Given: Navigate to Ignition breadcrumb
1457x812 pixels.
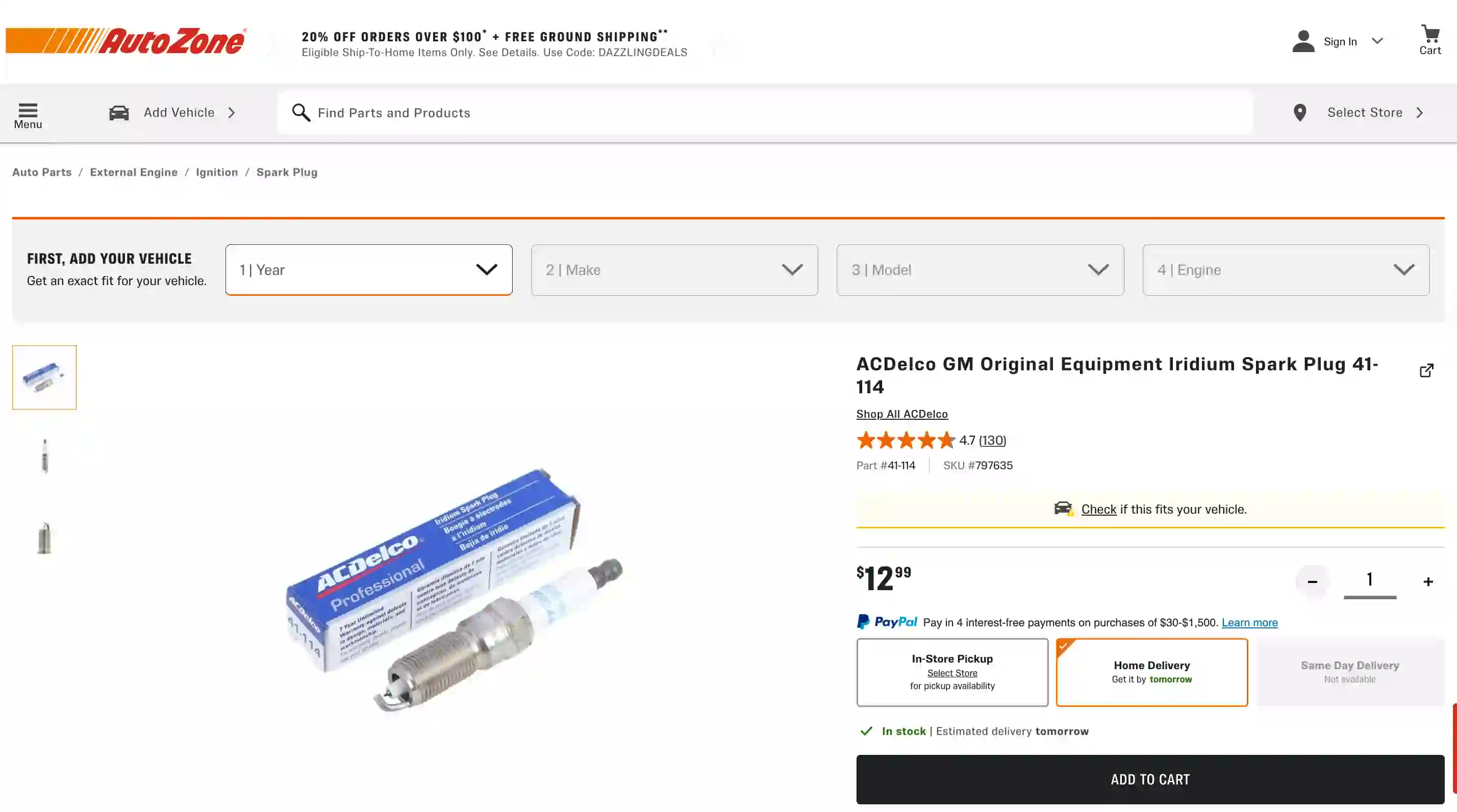Looking at the screenshot, I should pos(217,172).
